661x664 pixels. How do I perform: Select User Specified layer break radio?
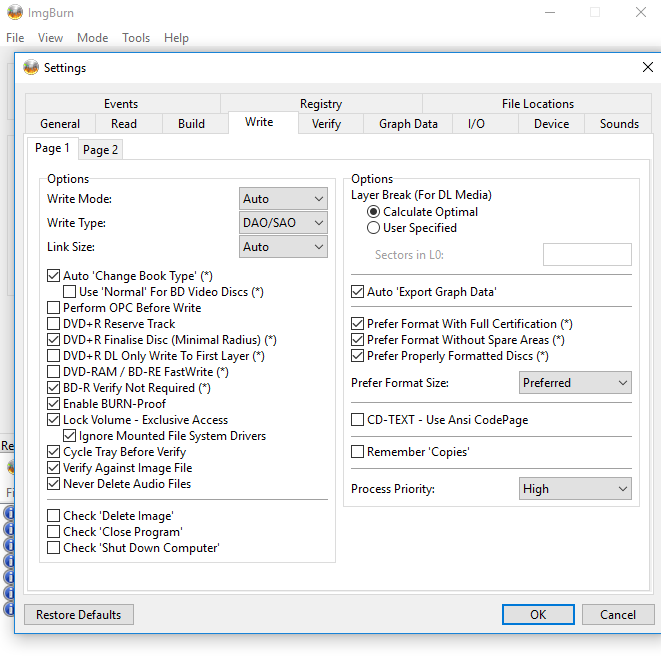[373, 228]
